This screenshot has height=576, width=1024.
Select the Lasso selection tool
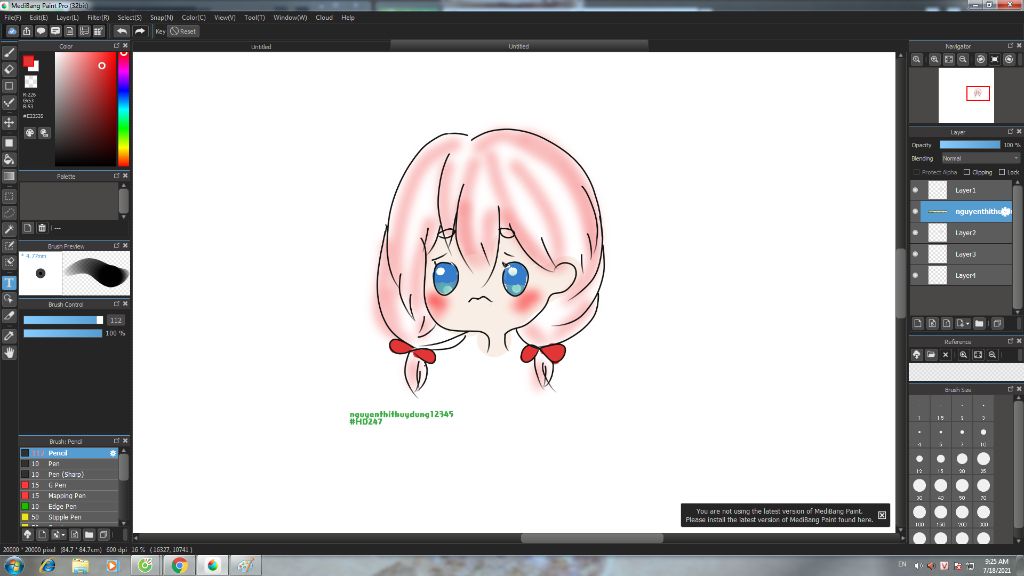coord(9,213)
